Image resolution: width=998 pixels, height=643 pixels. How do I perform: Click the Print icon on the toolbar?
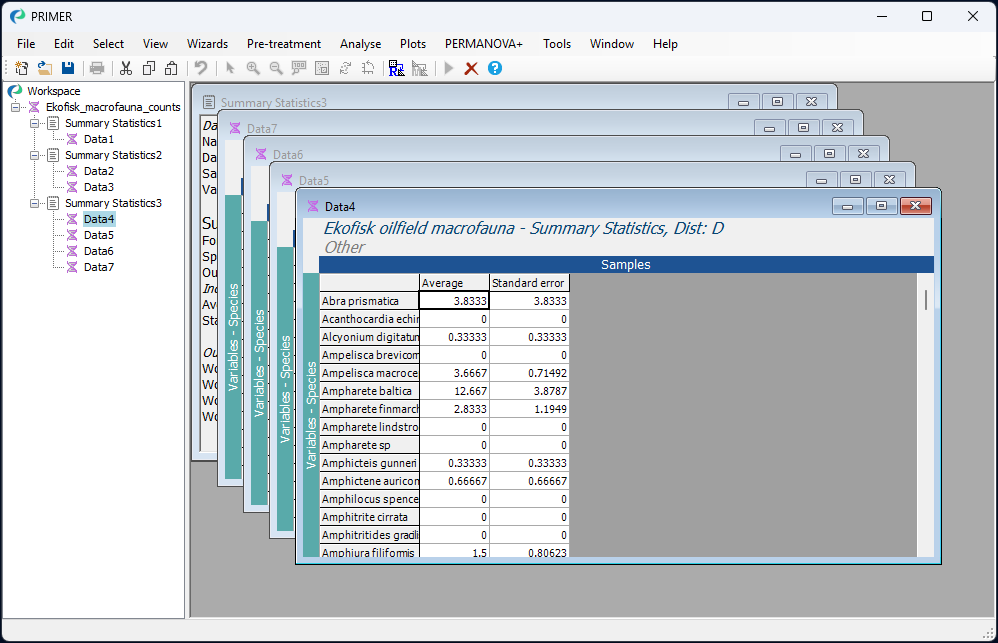coord(96,68)
